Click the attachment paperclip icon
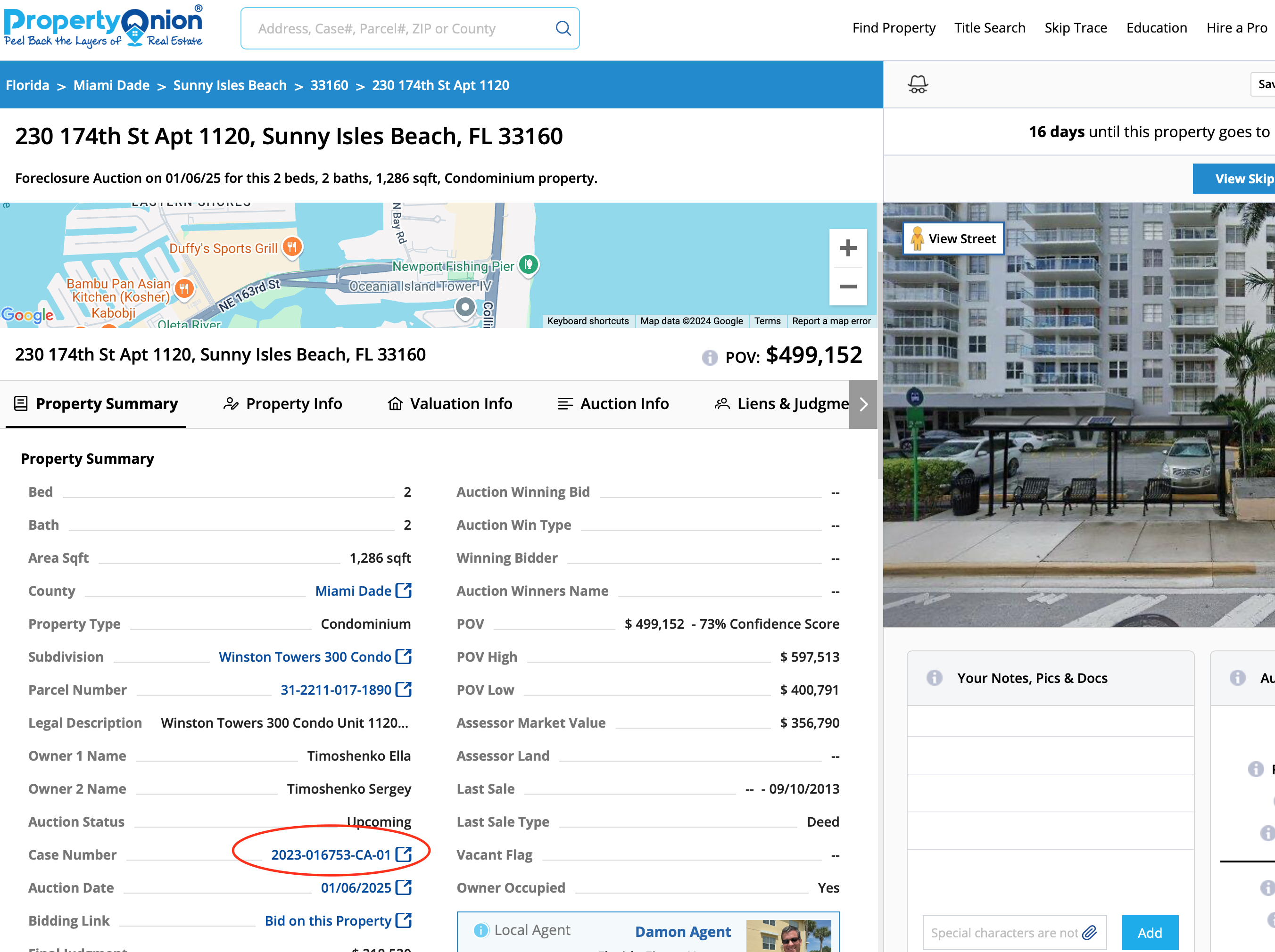The width and height of the screenshot is (1275, 952). click(x=1089, y=932)
